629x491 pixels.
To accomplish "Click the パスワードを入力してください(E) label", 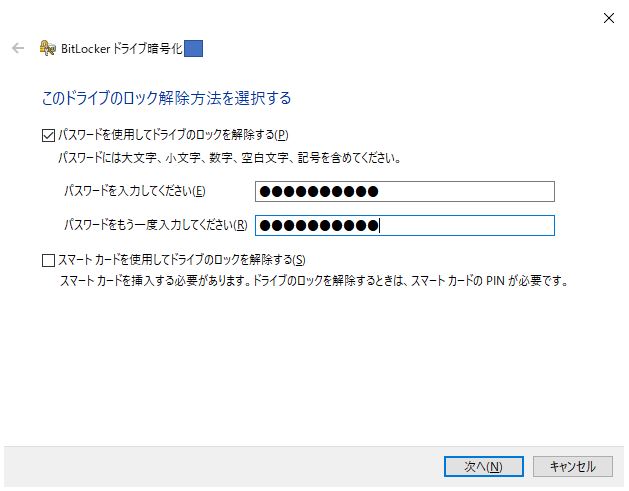I will point(135,191).
